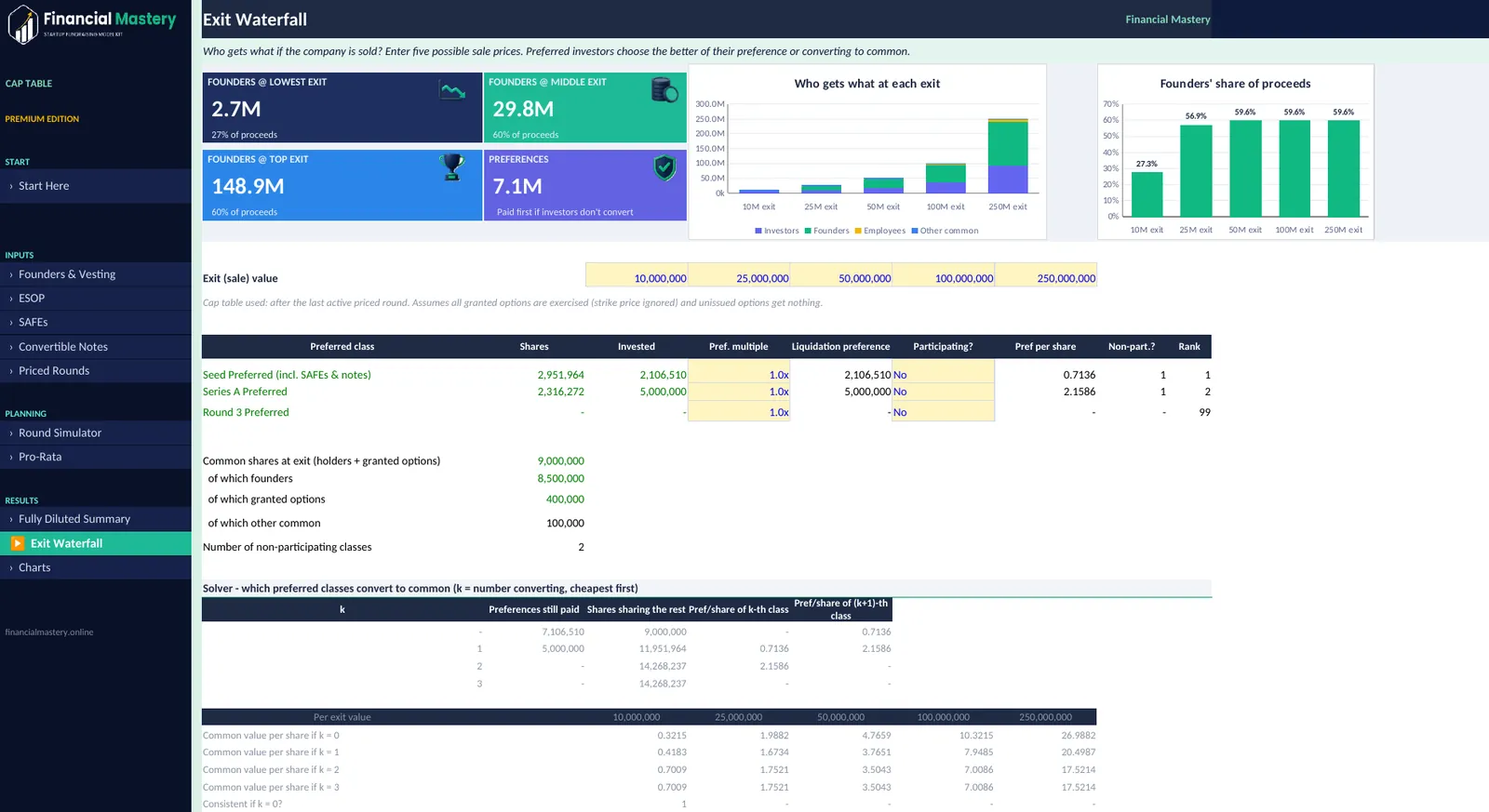Click the Seed Preferred (incl. SAFEs & notes) row label

coord(287,375)
